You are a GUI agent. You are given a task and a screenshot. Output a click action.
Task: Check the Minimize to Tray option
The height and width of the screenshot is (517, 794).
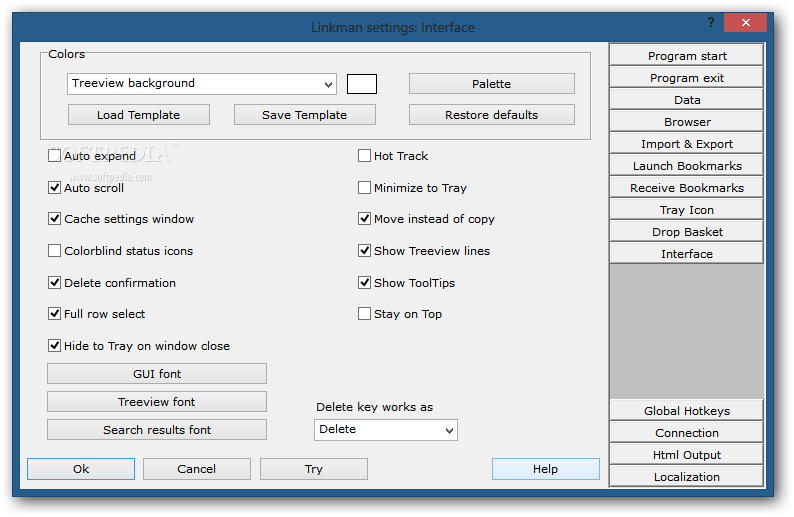(x=364, y=187)
